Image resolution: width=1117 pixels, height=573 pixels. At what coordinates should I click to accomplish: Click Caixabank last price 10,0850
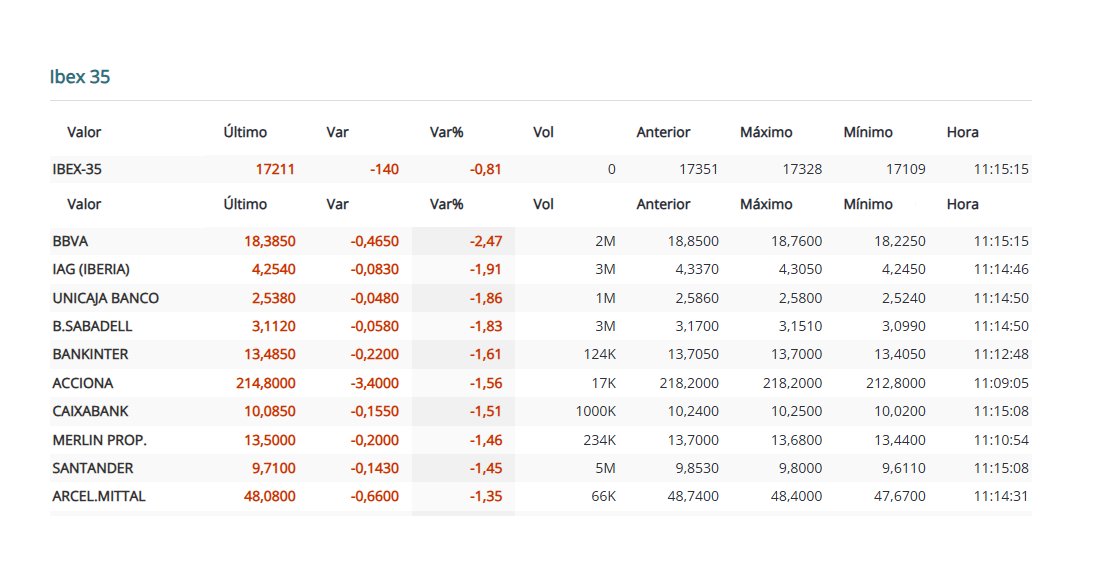tap(269, 411)
